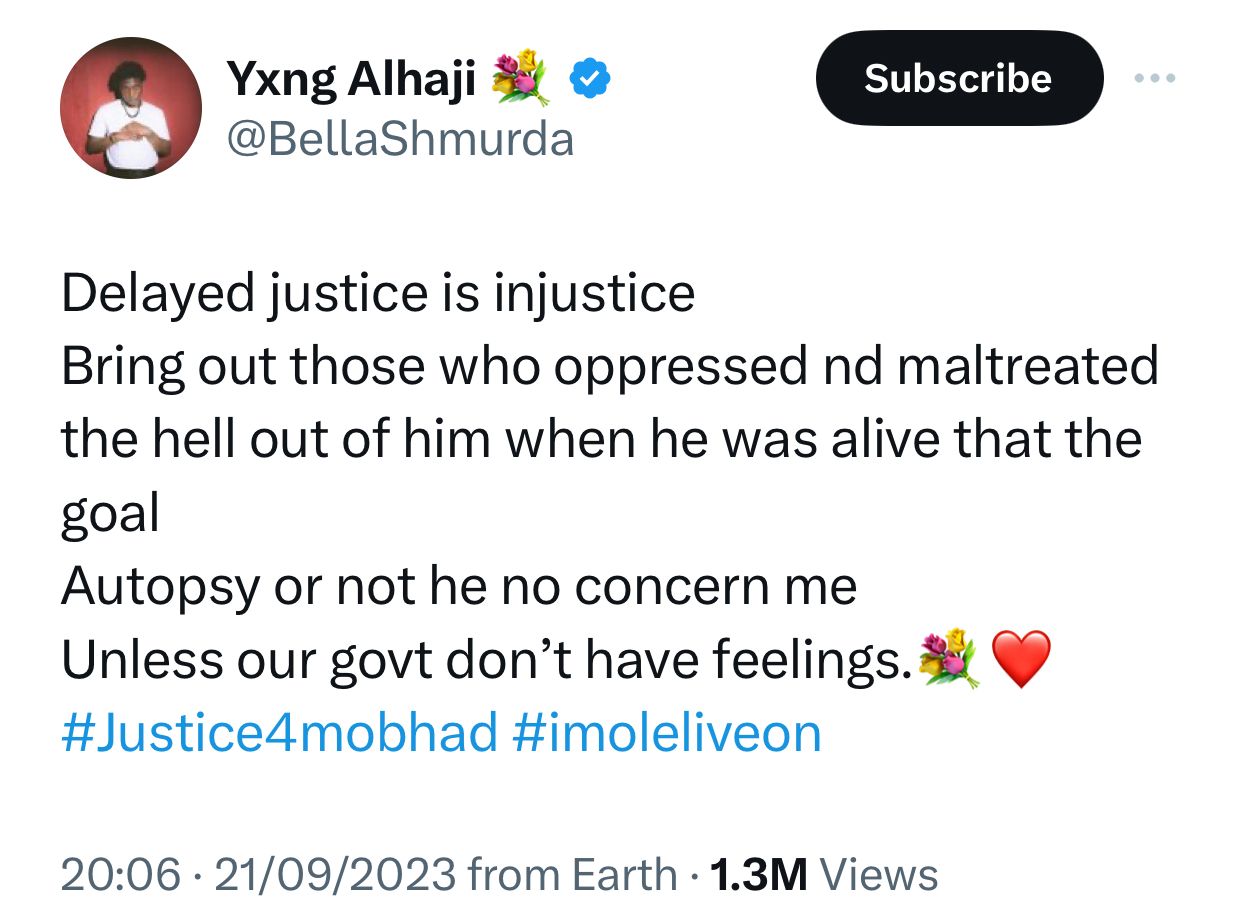This screenshot has width=1242, height=920.
Task: Click the Yxng Alhaji display name
Action: 352,77
